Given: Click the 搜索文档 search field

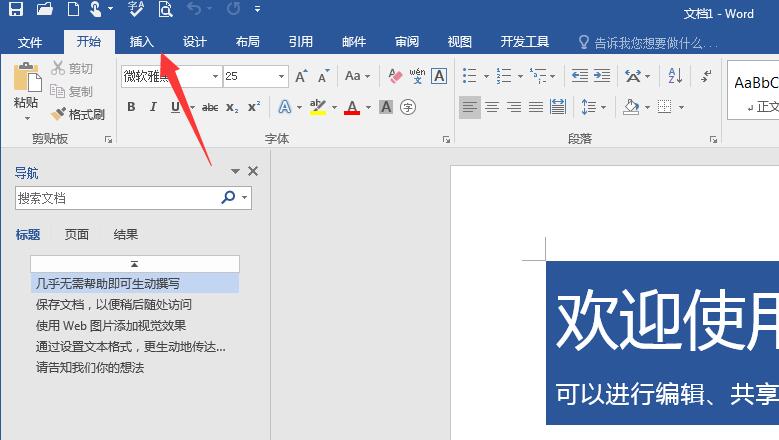Looking at the screenshot, I should [117, 198].
